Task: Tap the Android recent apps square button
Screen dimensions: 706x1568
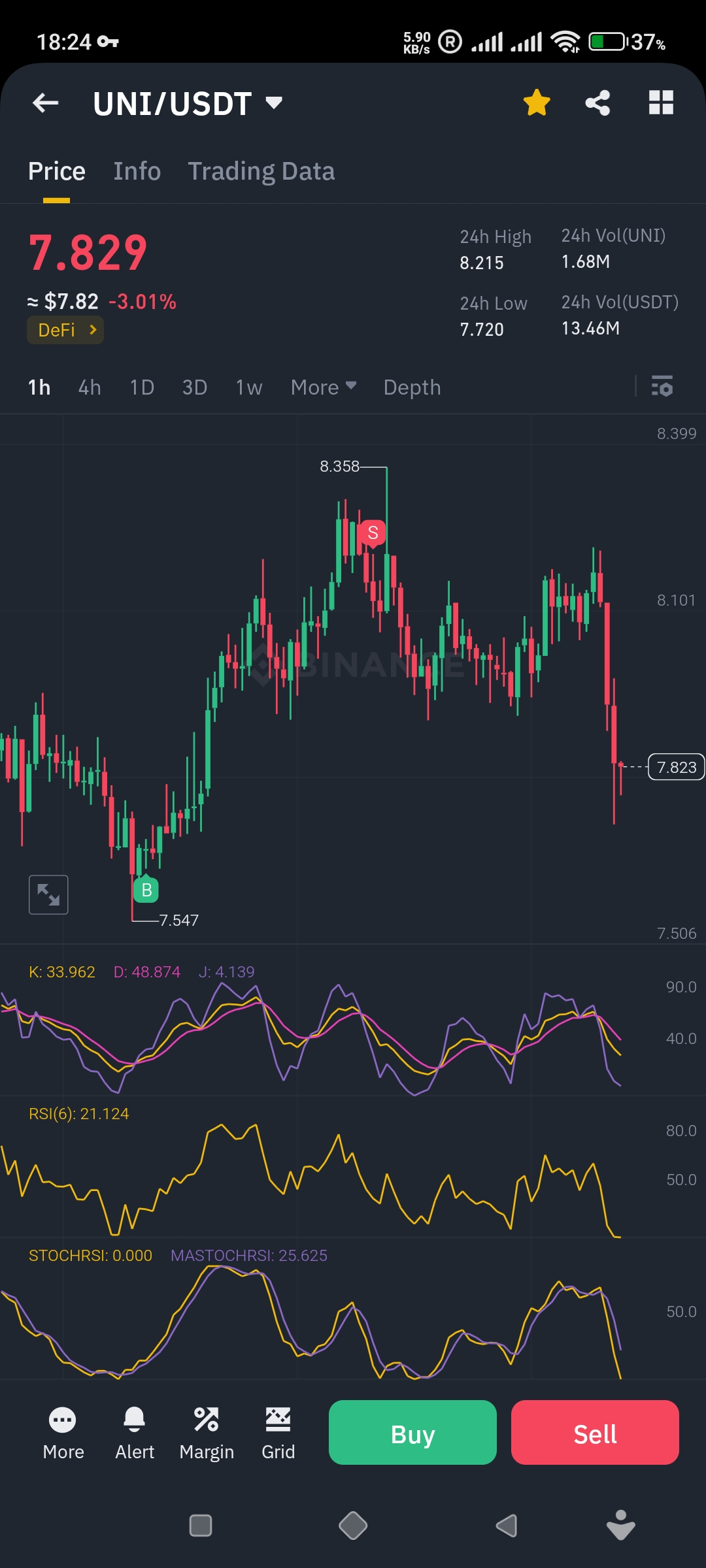Action: 200,1526
